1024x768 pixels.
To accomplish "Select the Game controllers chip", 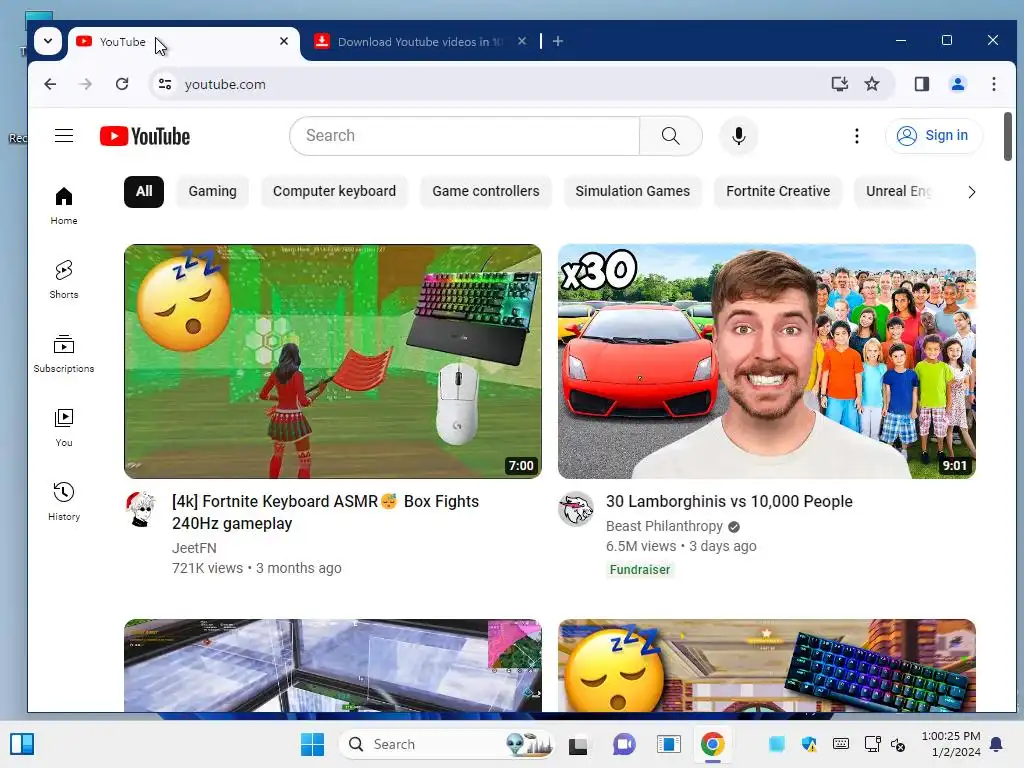I will click(x=486, y=191).
